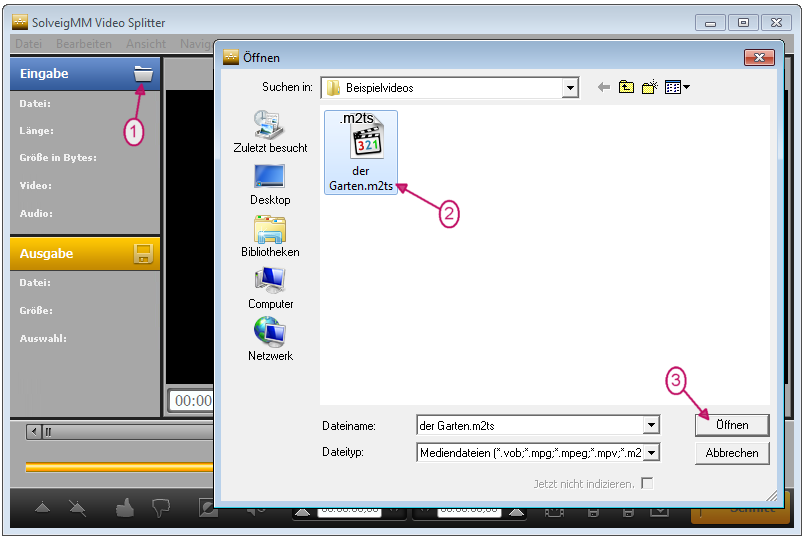Open the Ansicht menu
The image size is (805, 539).
click(146, 44)
